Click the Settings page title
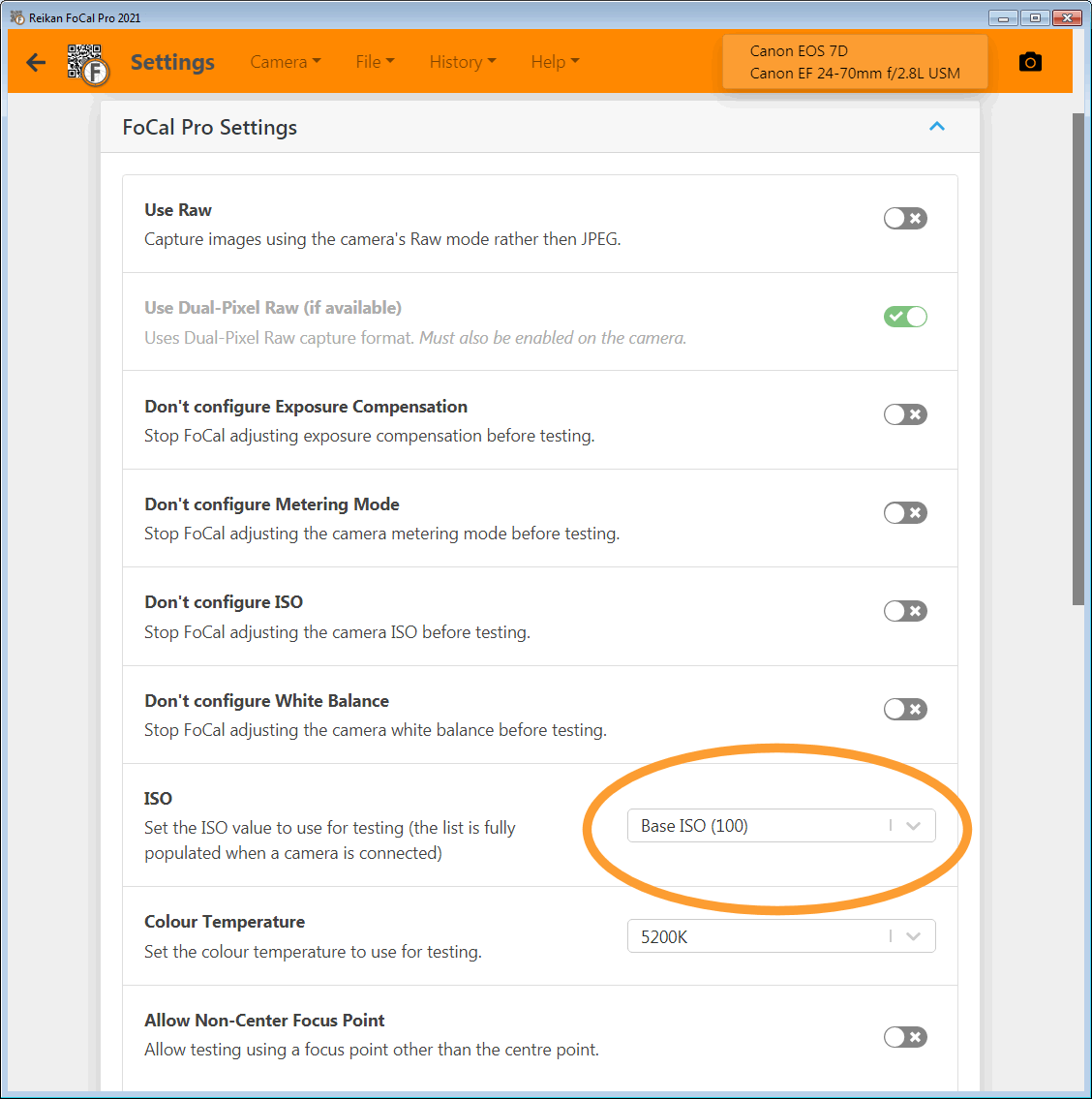Viewport: 1092px width, 1099px height. pyautogui.click(x=172, y=62)
